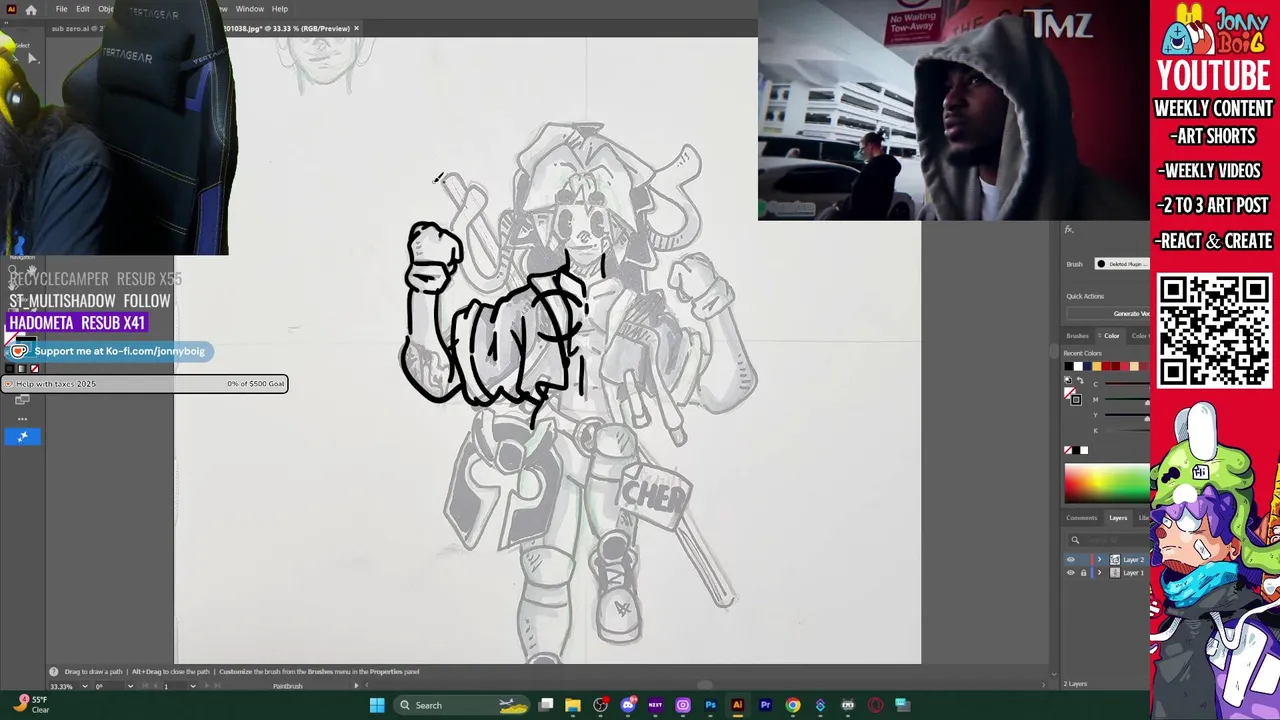This screenshot has width=1280, height=720.
Task: Hide Layer 1 with its eye icon
Action: pos(1071,573)
